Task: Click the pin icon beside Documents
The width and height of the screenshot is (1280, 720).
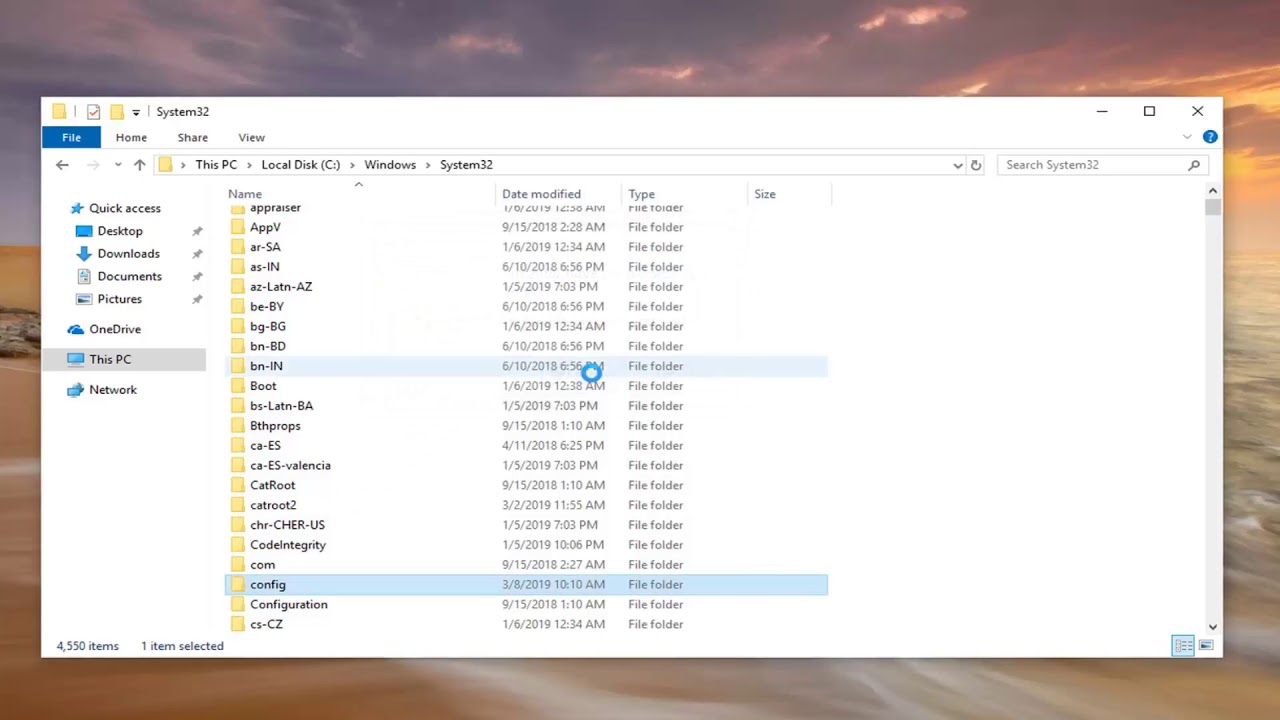Action: coord(197,276)
